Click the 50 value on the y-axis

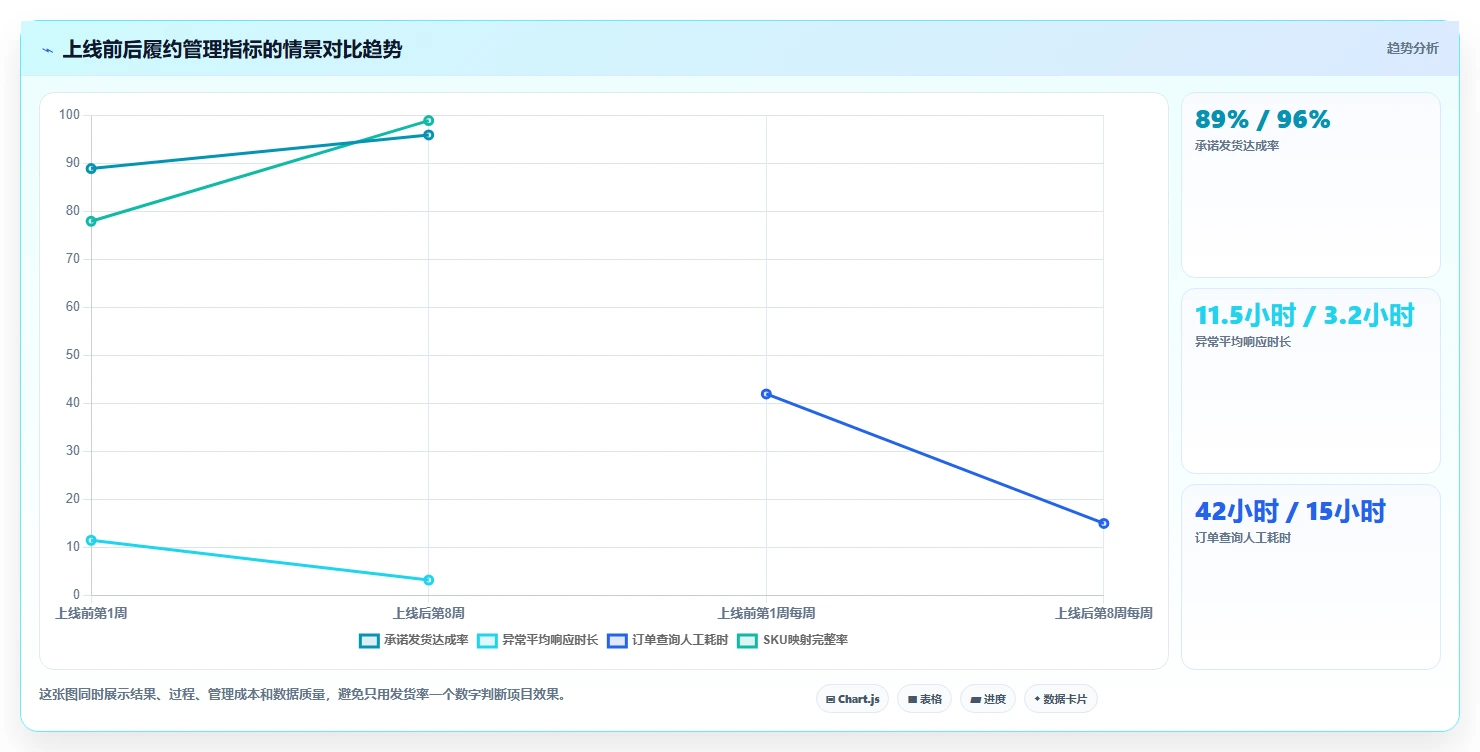click(x=72, y=355)
